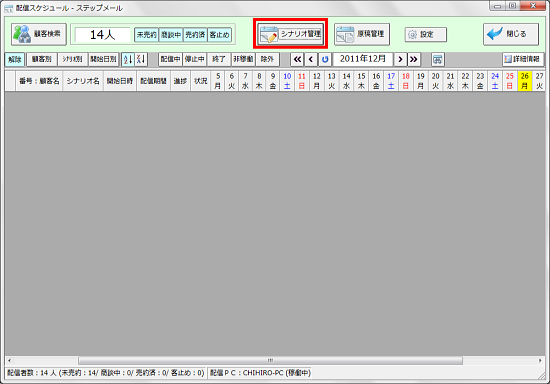Screen dimensions: 550x384
Task: Open シナリオ管理 scenario management
Action: pos(290,34)
